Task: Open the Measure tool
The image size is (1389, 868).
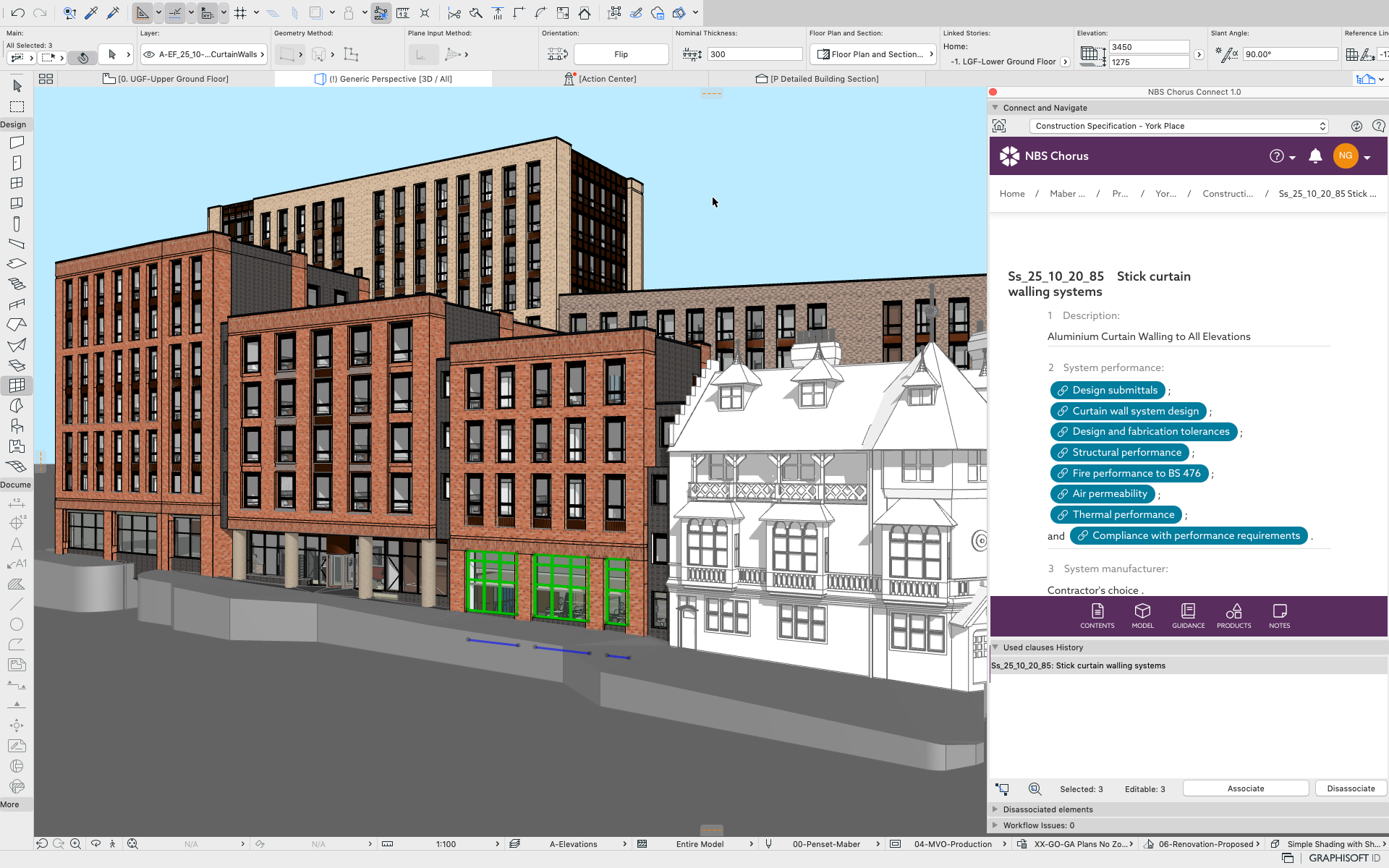Action: click(x=403, y=12)
